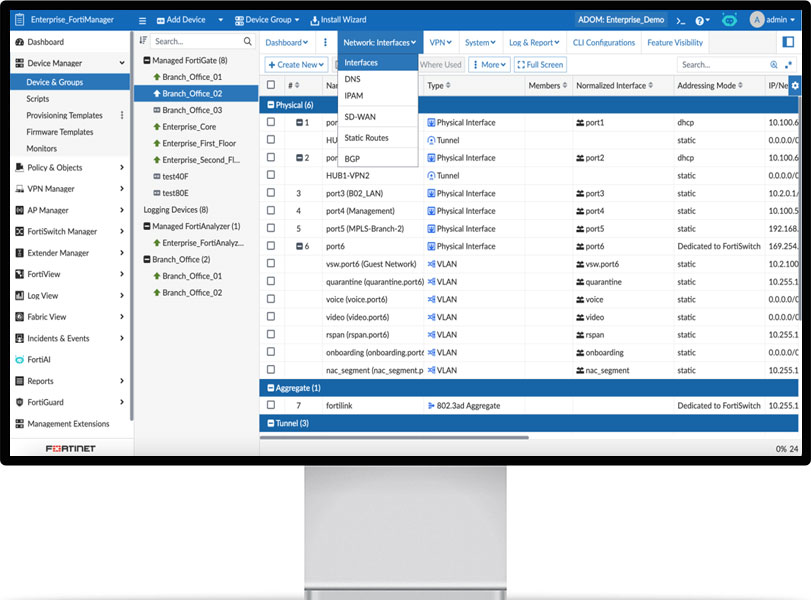Open Provisioning Templates kebab menu

coord(122,115)
